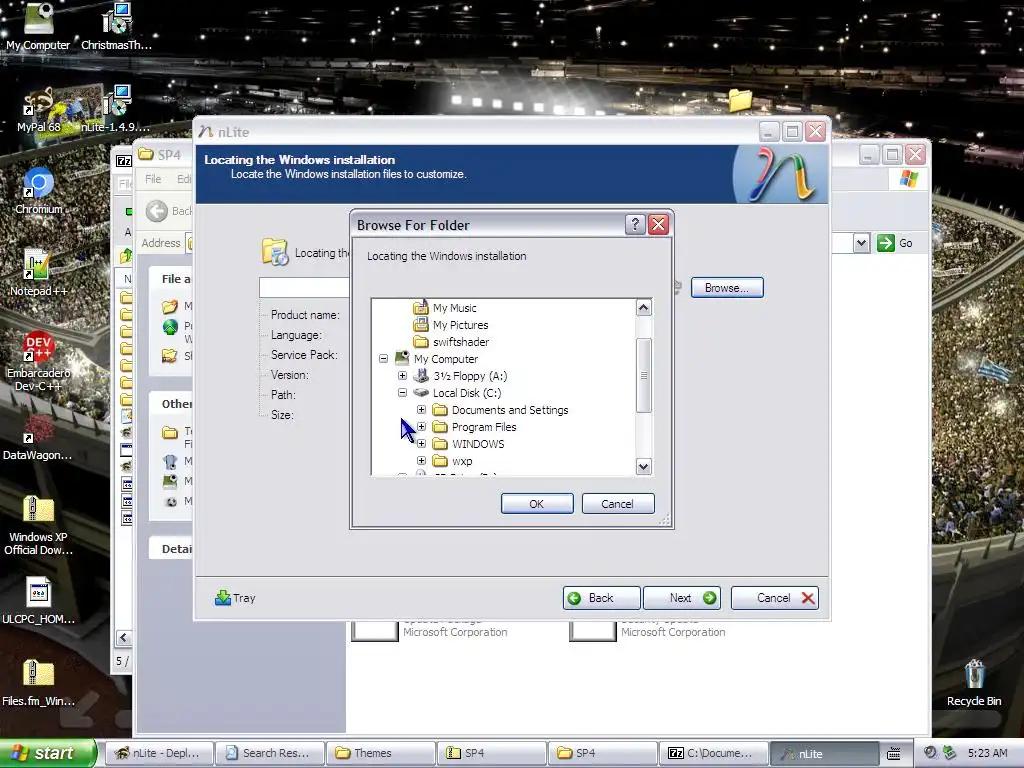Launch Notepad++ desktop shortcut
Viewport: 1024px width, 768px height.
click(x=38, y=273)
